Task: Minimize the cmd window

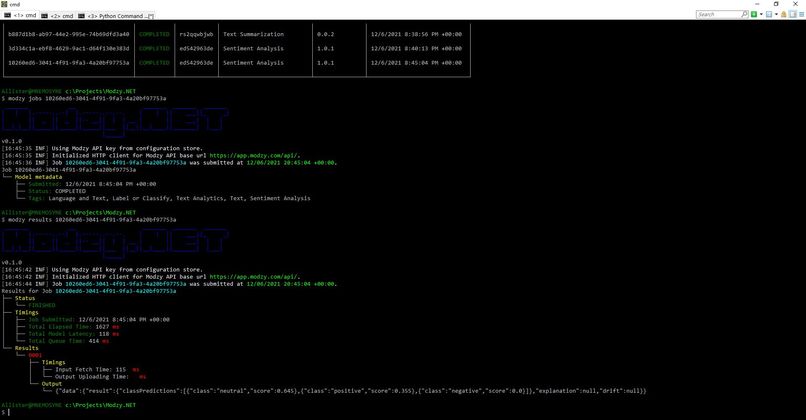Action: [x=758, y=4]
